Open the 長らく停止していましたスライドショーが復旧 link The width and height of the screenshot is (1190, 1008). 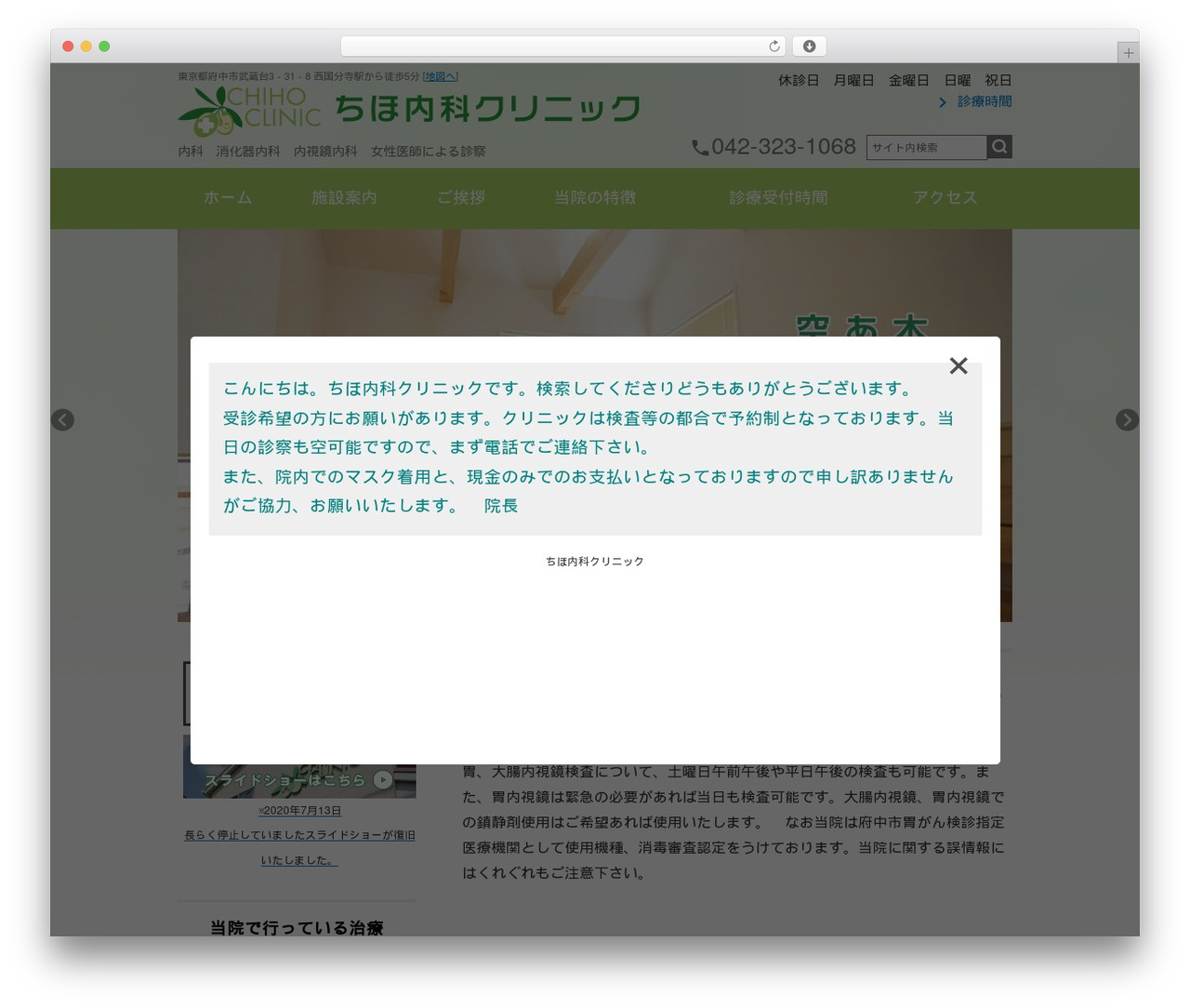[299, 835]
